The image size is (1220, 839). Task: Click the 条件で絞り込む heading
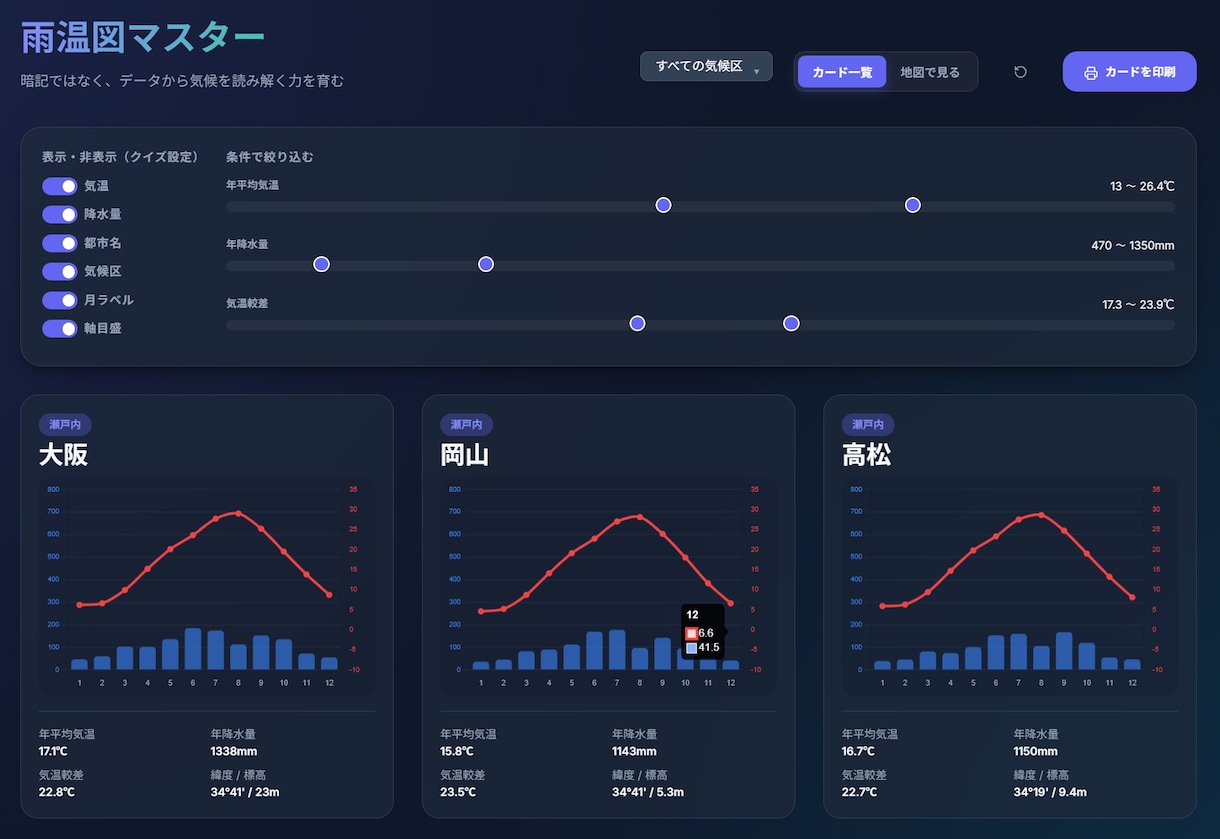click(x=270, y=157)
